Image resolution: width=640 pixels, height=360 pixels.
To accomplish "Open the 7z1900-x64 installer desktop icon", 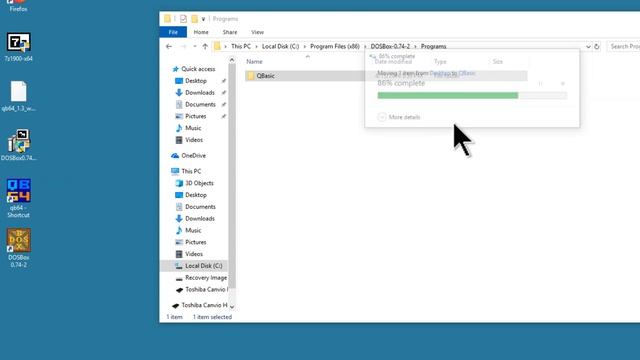I will click(18, 47).
